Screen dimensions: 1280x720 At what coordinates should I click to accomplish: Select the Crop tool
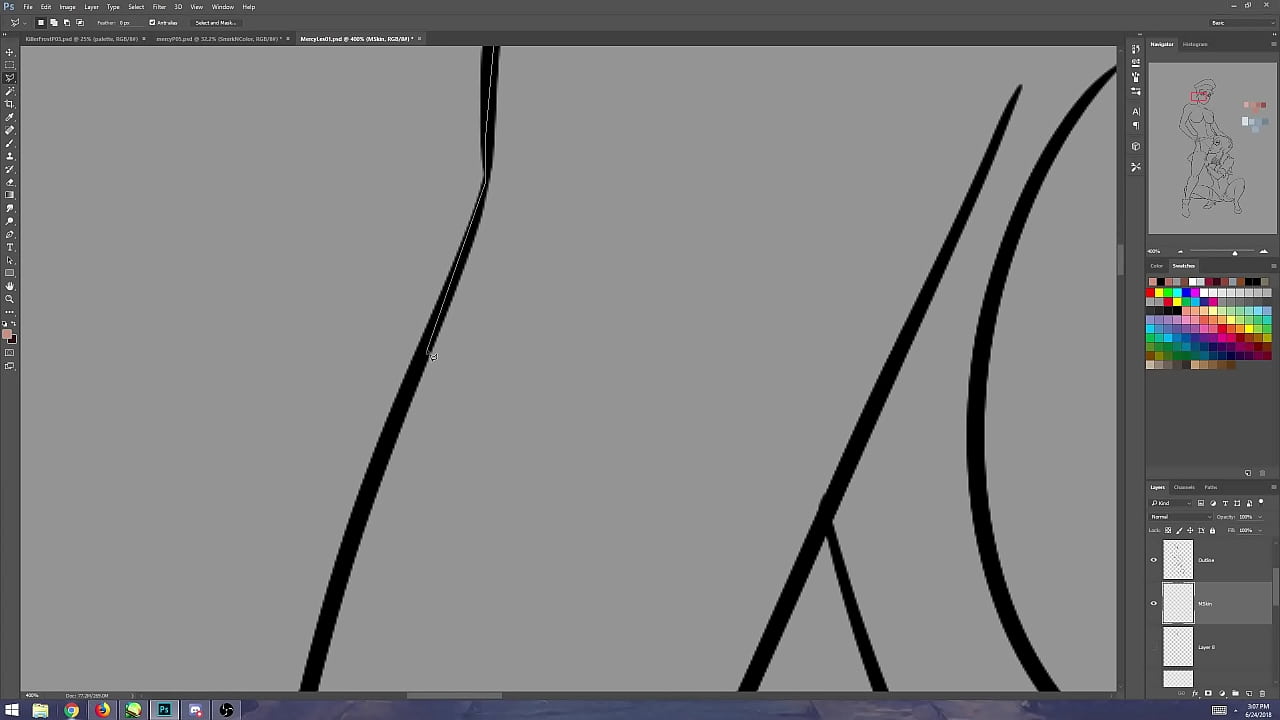pos(10,104)
